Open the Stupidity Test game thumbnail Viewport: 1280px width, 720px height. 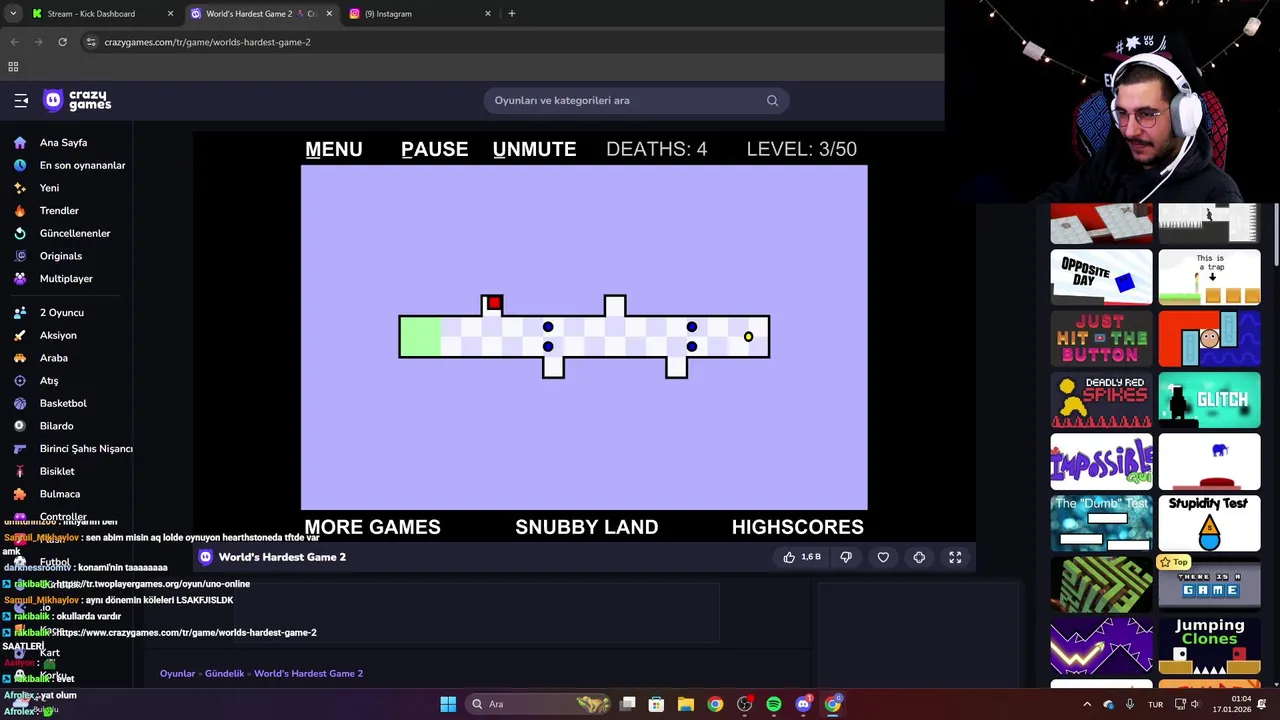1209,523
